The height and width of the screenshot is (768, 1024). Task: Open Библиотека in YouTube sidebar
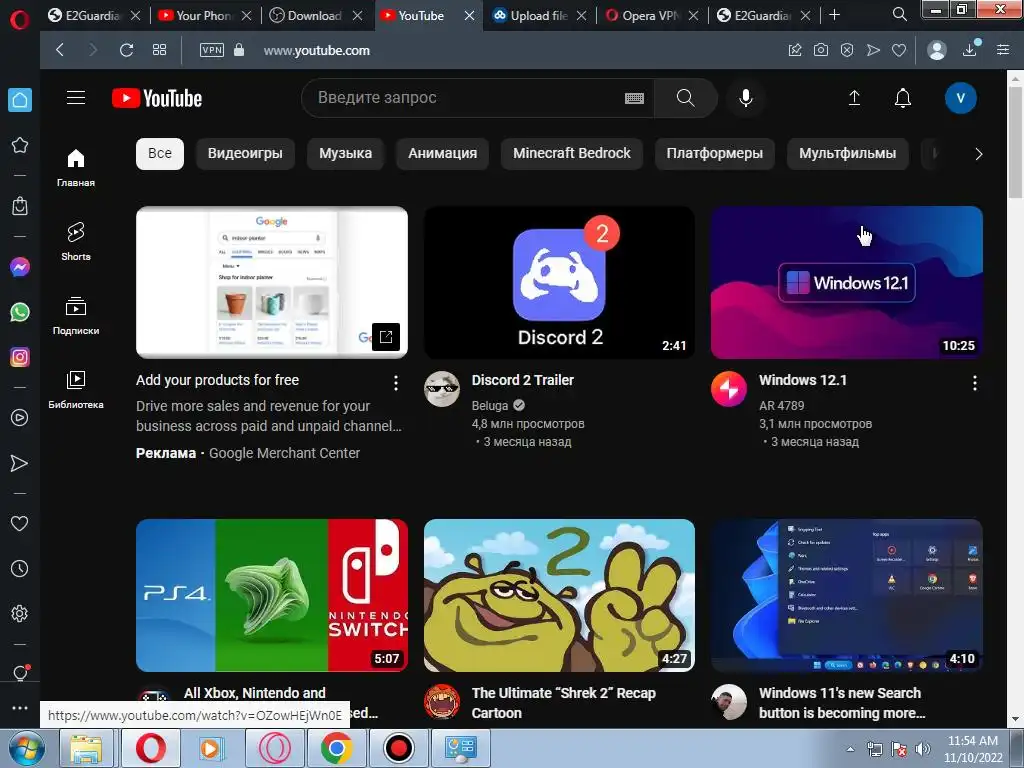[76, 389]
